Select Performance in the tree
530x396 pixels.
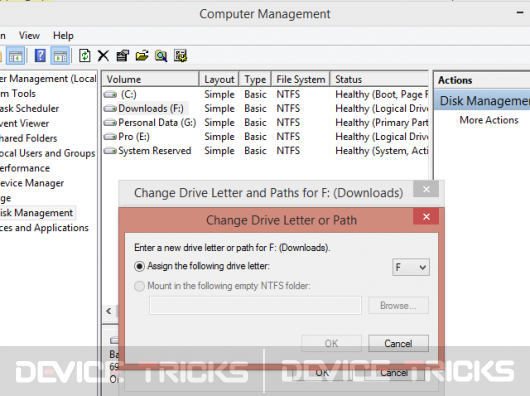coord(25,168)
